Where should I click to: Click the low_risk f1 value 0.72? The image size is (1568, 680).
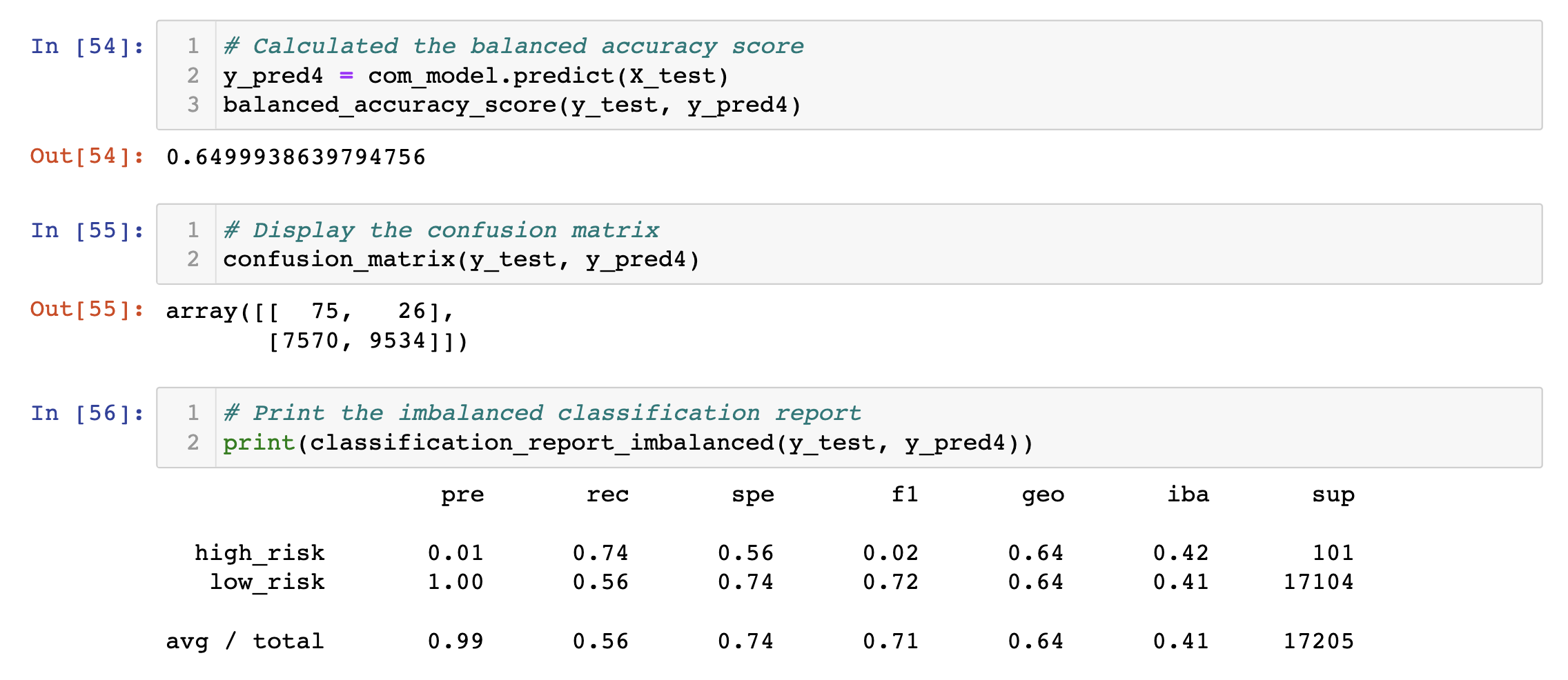891,582
